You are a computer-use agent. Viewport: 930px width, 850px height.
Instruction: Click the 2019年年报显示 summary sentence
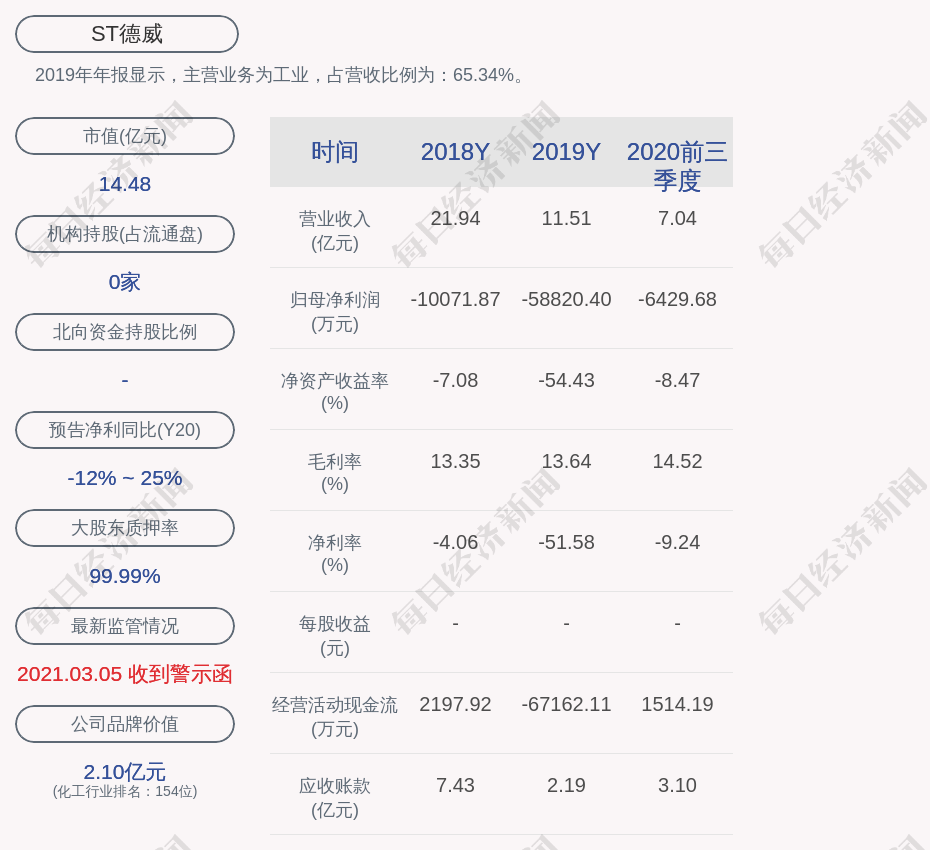pos(281,75)
